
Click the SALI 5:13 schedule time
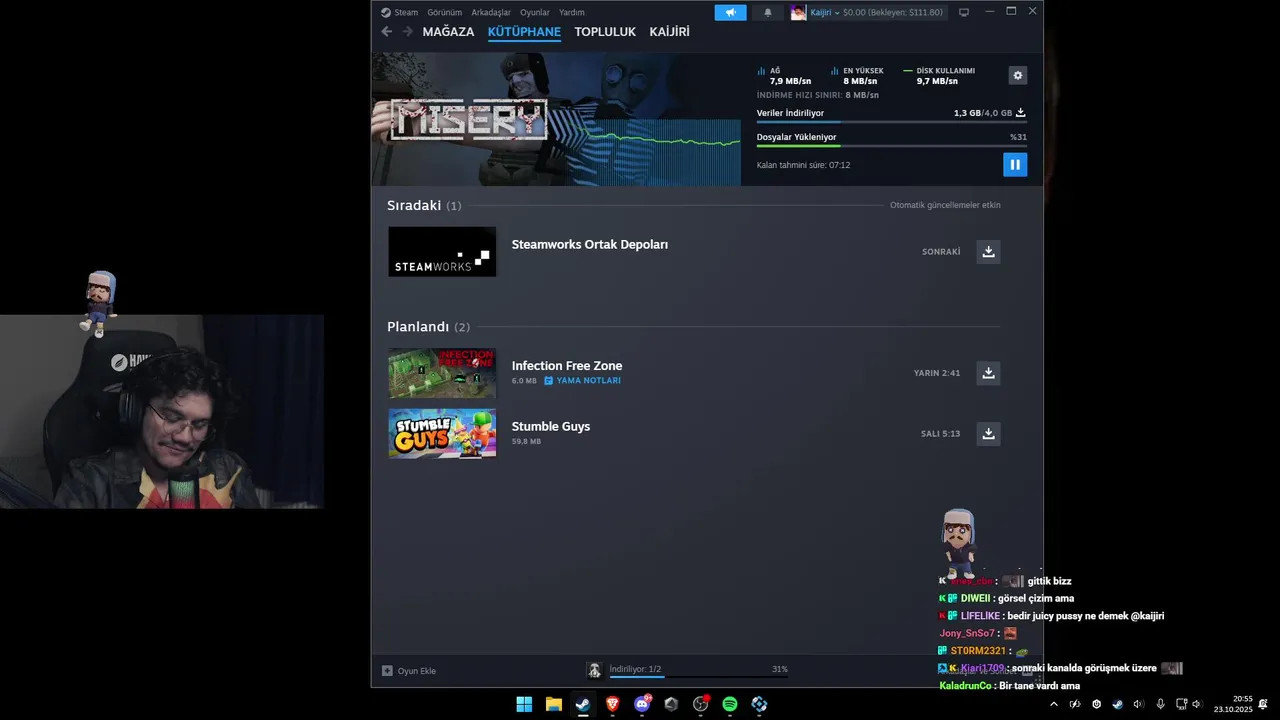click(x=940, y=434)
